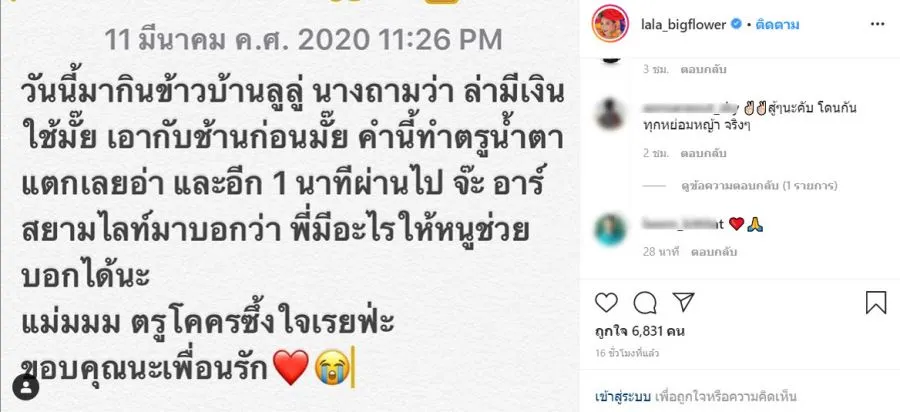Open lala_bigflower profile picture
The height and width of the screenshot is (412, 900).
[611, 24]
